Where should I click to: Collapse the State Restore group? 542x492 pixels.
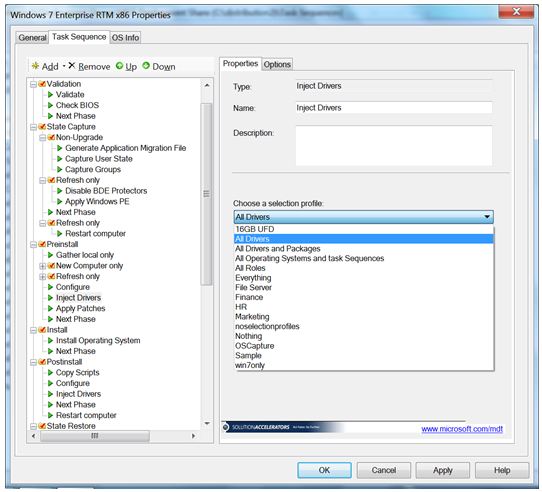coord(33,427)
